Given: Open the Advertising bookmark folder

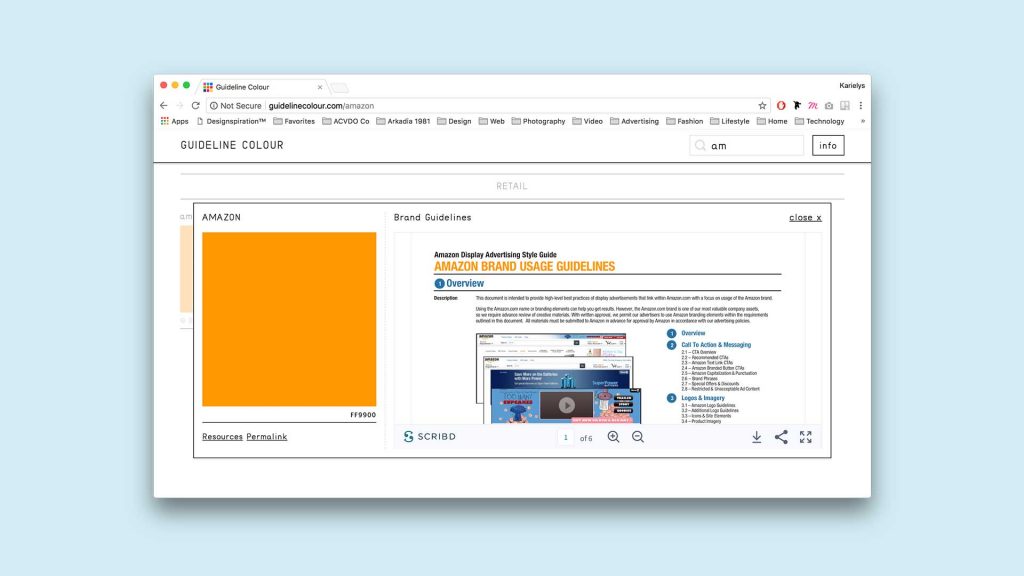Looking at the screenshot, I should 634,121.
